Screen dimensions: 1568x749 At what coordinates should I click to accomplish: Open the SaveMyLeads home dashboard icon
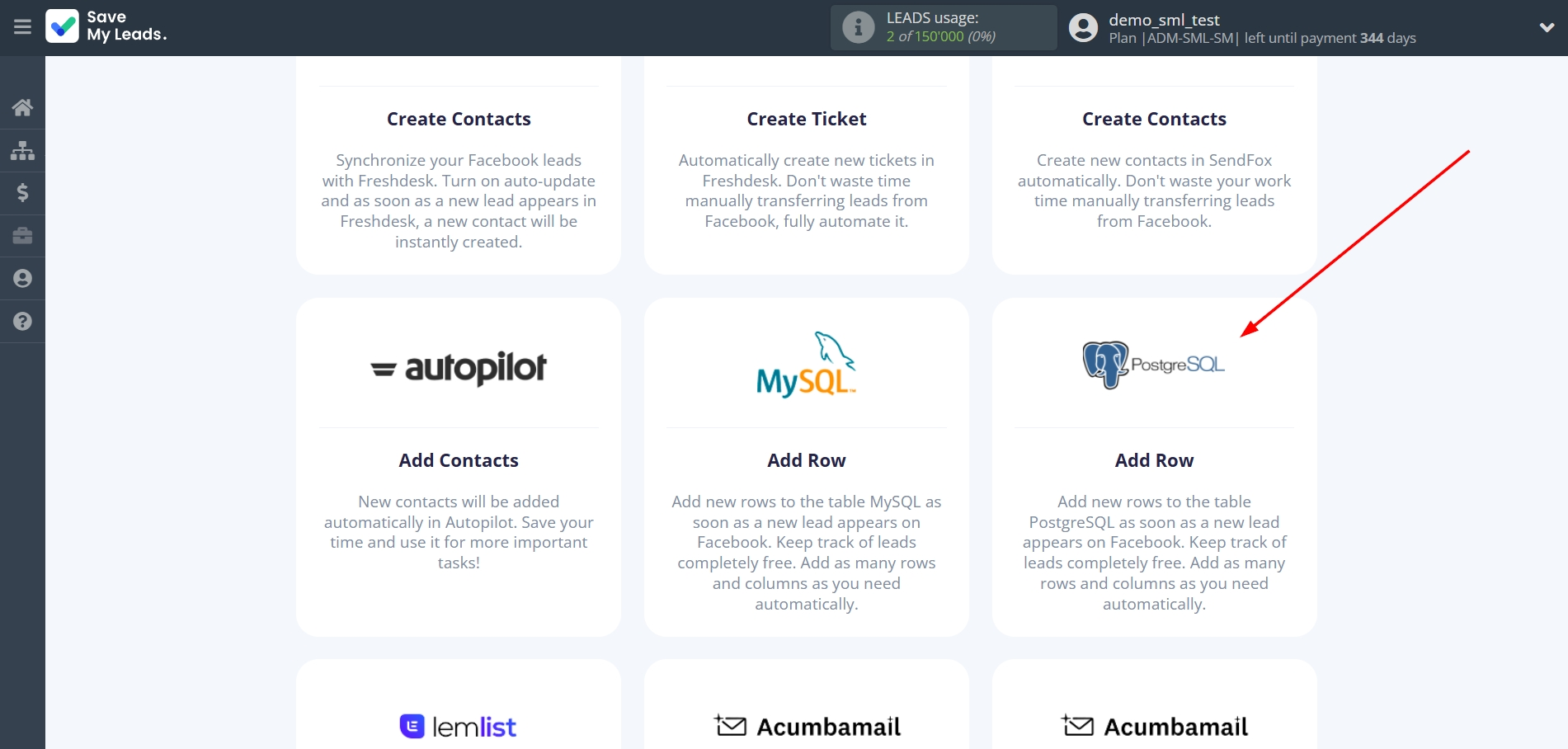pos(22,107)
